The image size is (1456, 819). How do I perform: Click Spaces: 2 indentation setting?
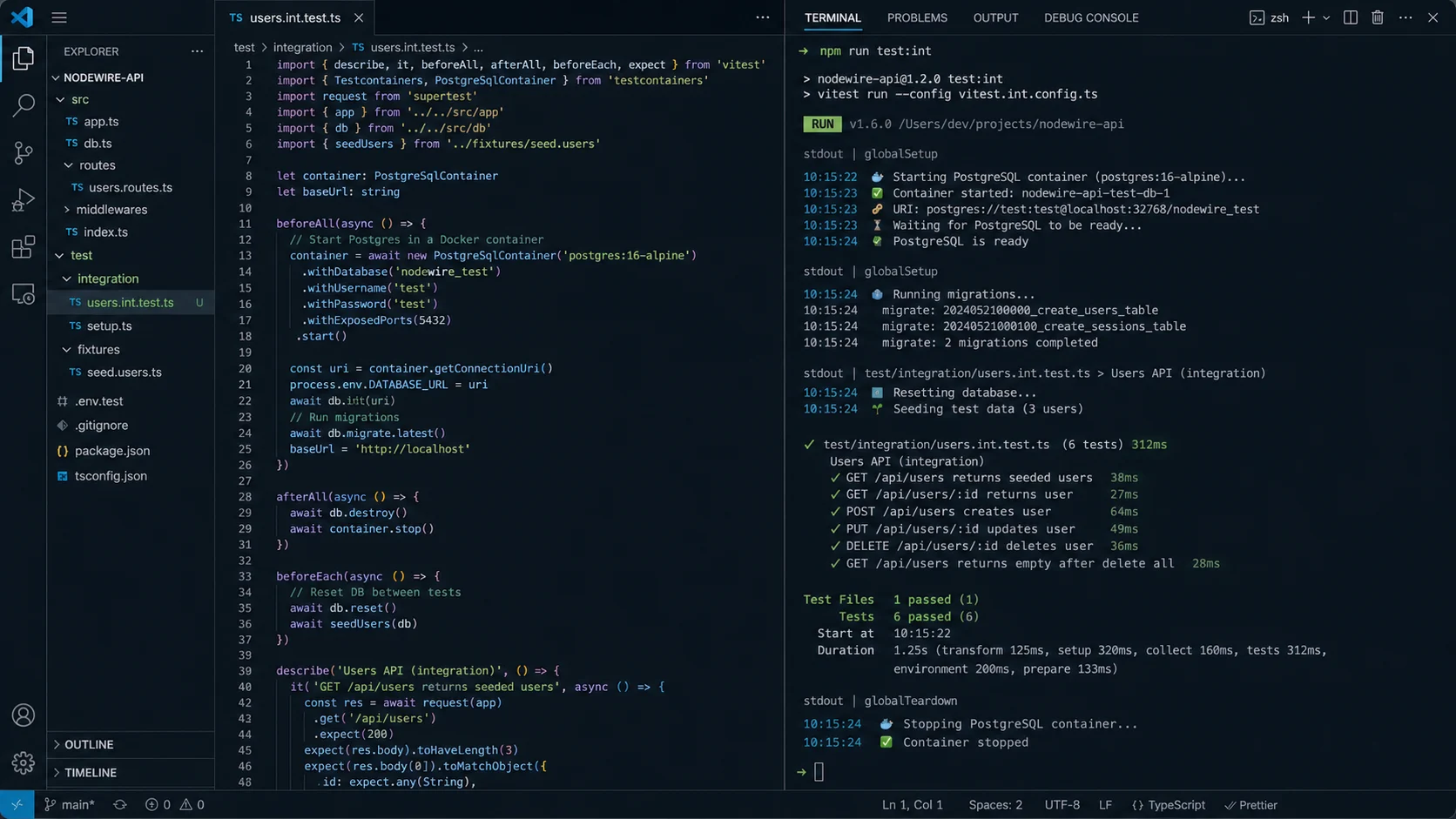tap(995, 805)
